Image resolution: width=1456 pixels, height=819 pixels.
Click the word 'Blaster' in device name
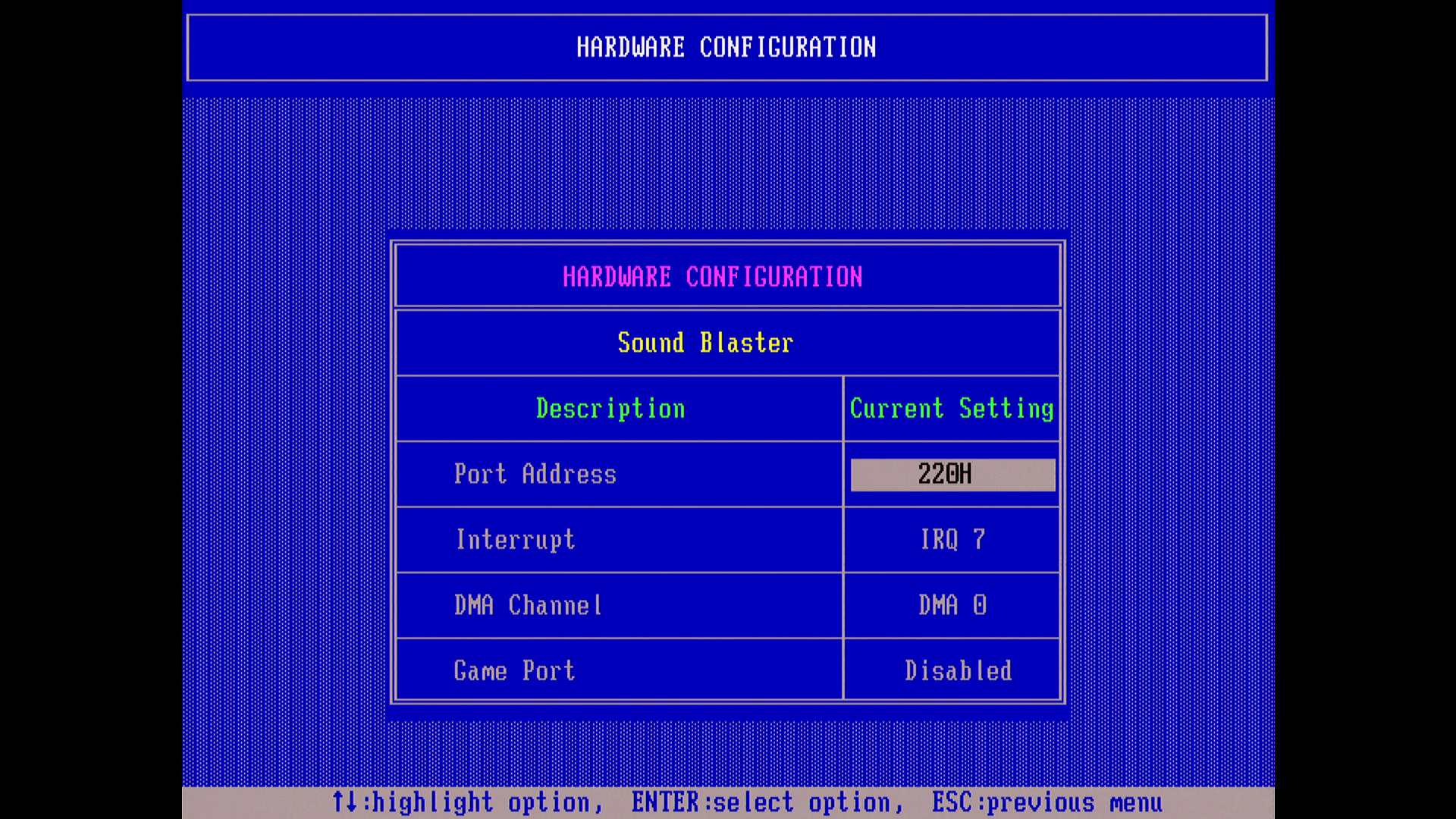pos(746,343)
